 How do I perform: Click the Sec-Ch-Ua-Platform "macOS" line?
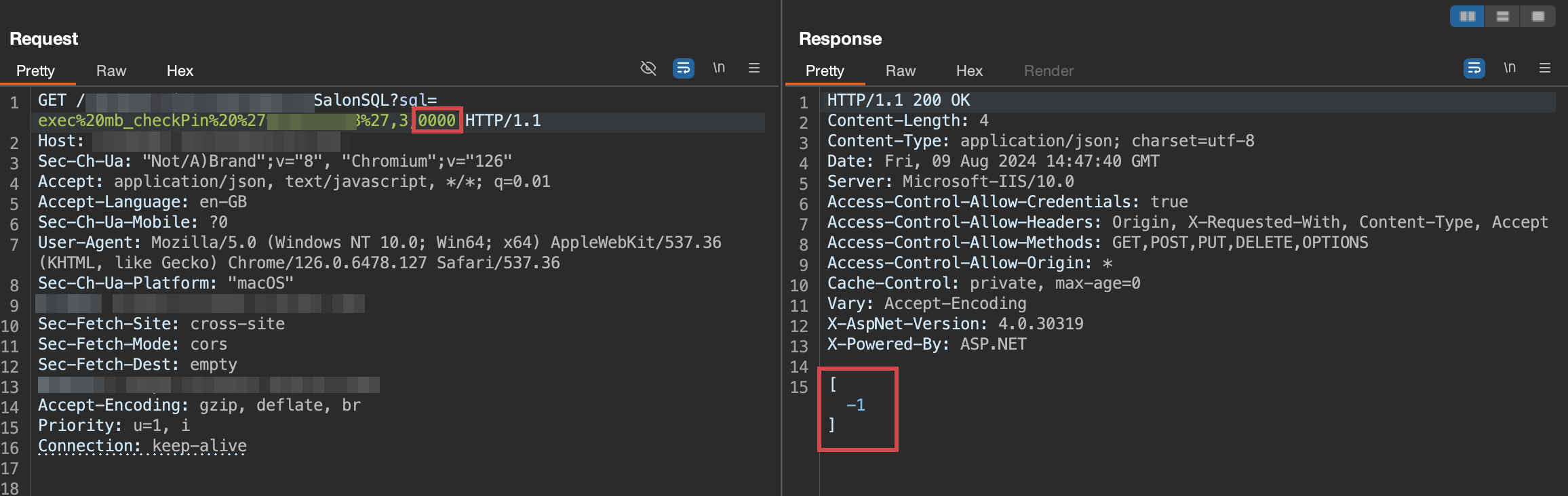[x=165, y=283]
